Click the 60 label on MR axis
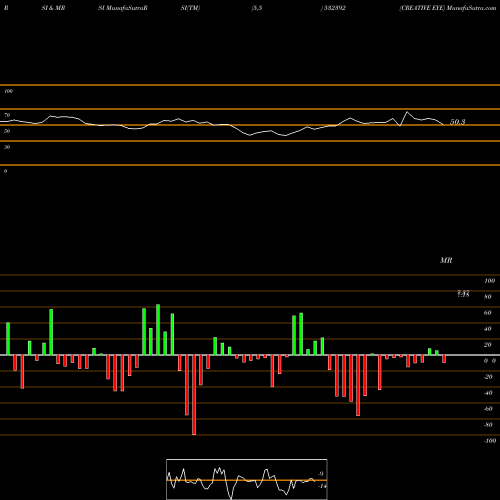The image size is (500, 500). pyautogui.click(x=488, y=313)
